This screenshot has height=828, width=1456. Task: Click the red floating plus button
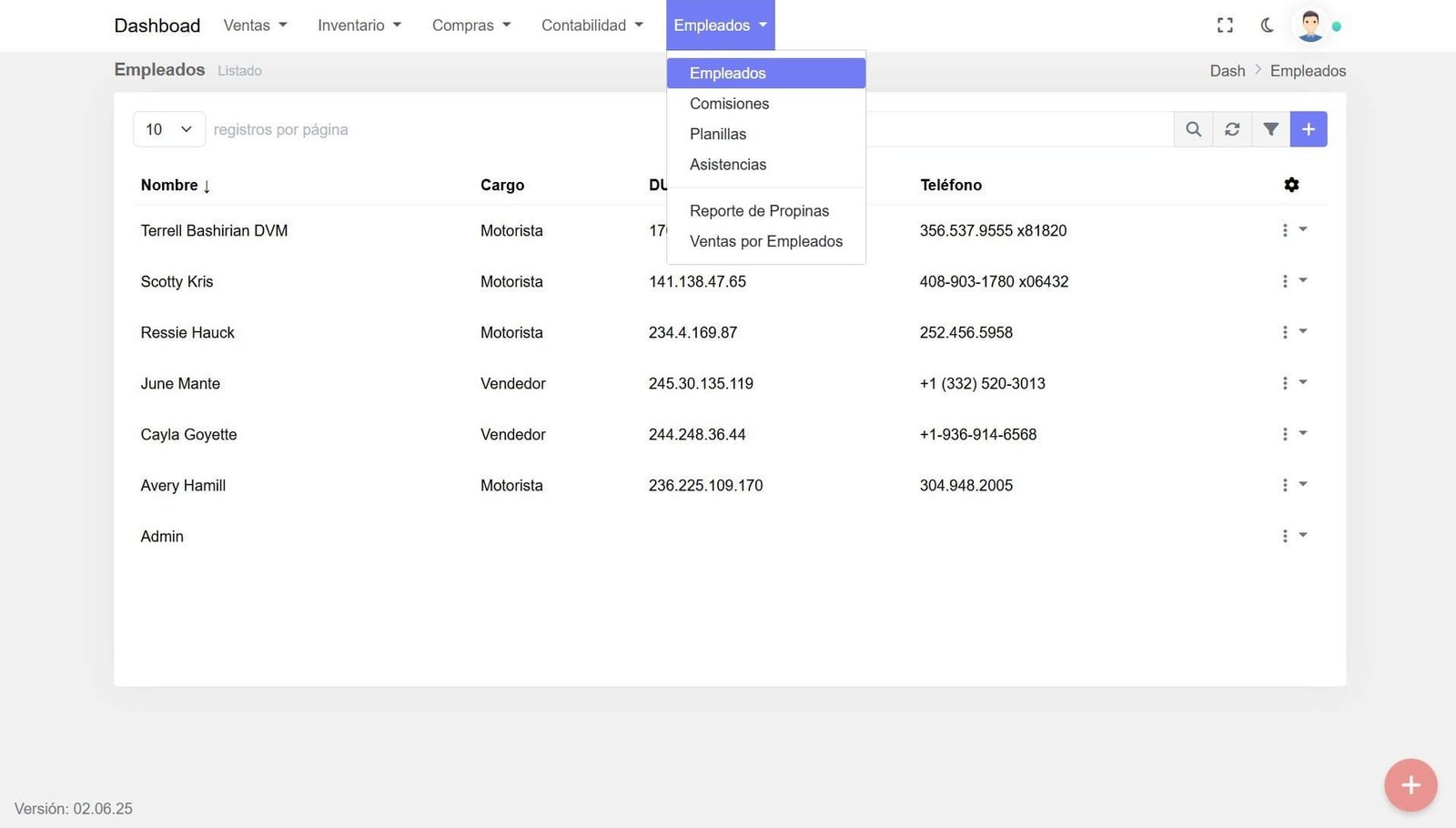(1410, 785)
